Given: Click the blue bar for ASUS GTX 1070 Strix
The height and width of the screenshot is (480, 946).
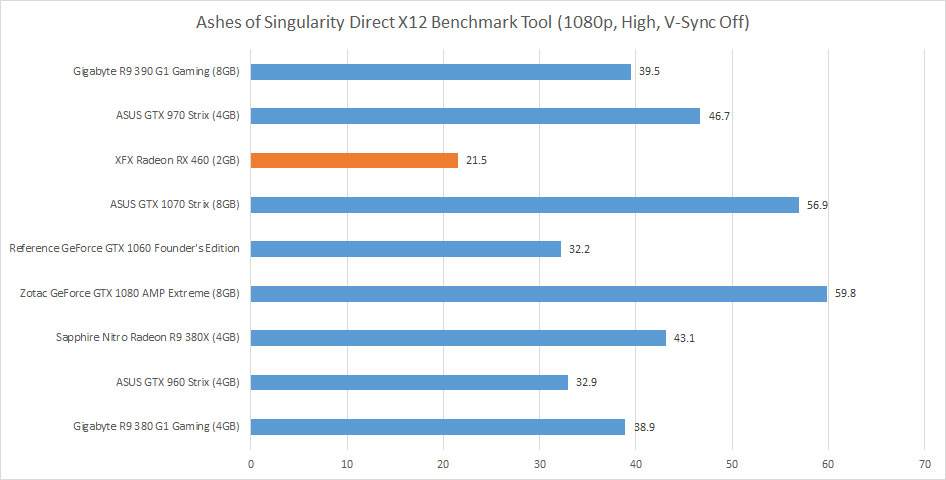Looking at the screenshot, I should tap(525, 205).
